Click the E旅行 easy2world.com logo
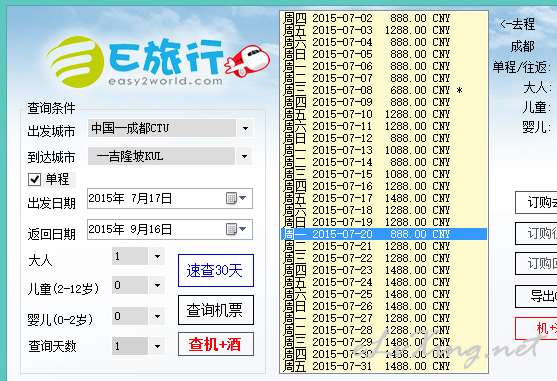This screenshot has height=381, width=557. tap(158, 62)
